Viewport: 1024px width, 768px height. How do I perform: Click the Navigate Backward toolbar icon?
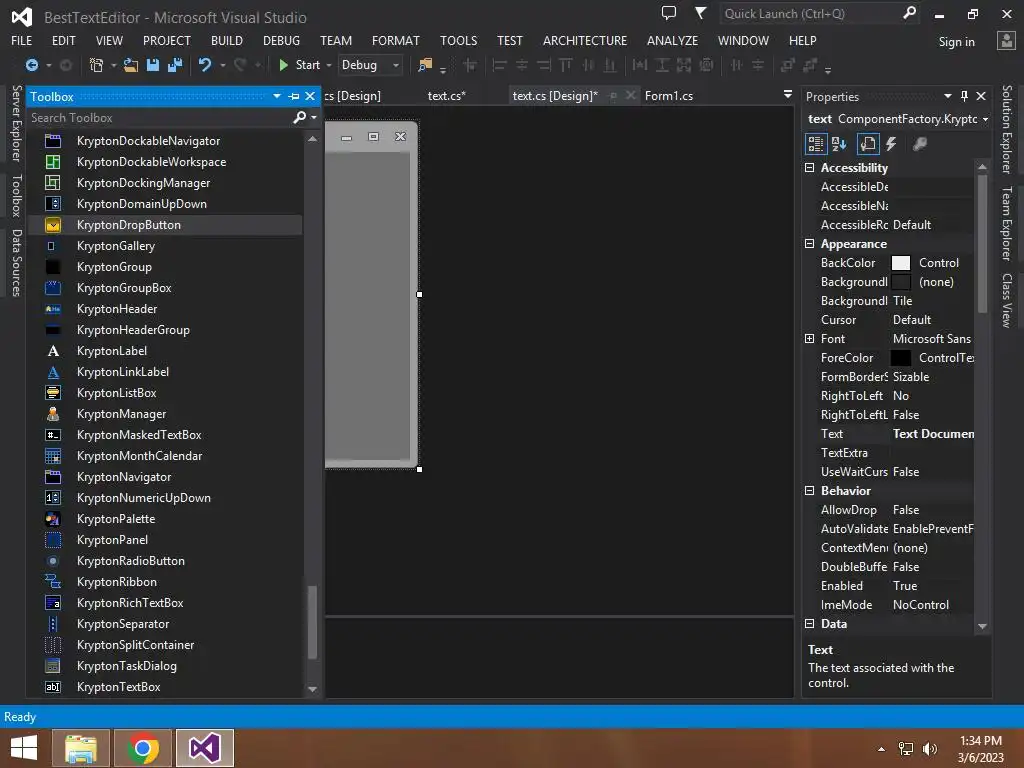point(31,65)
